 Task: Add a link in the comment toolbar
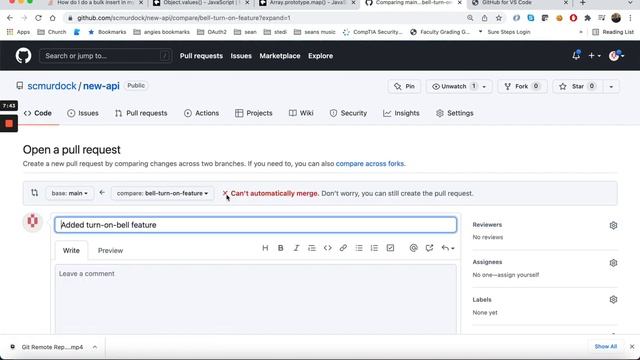coord(343,248)
